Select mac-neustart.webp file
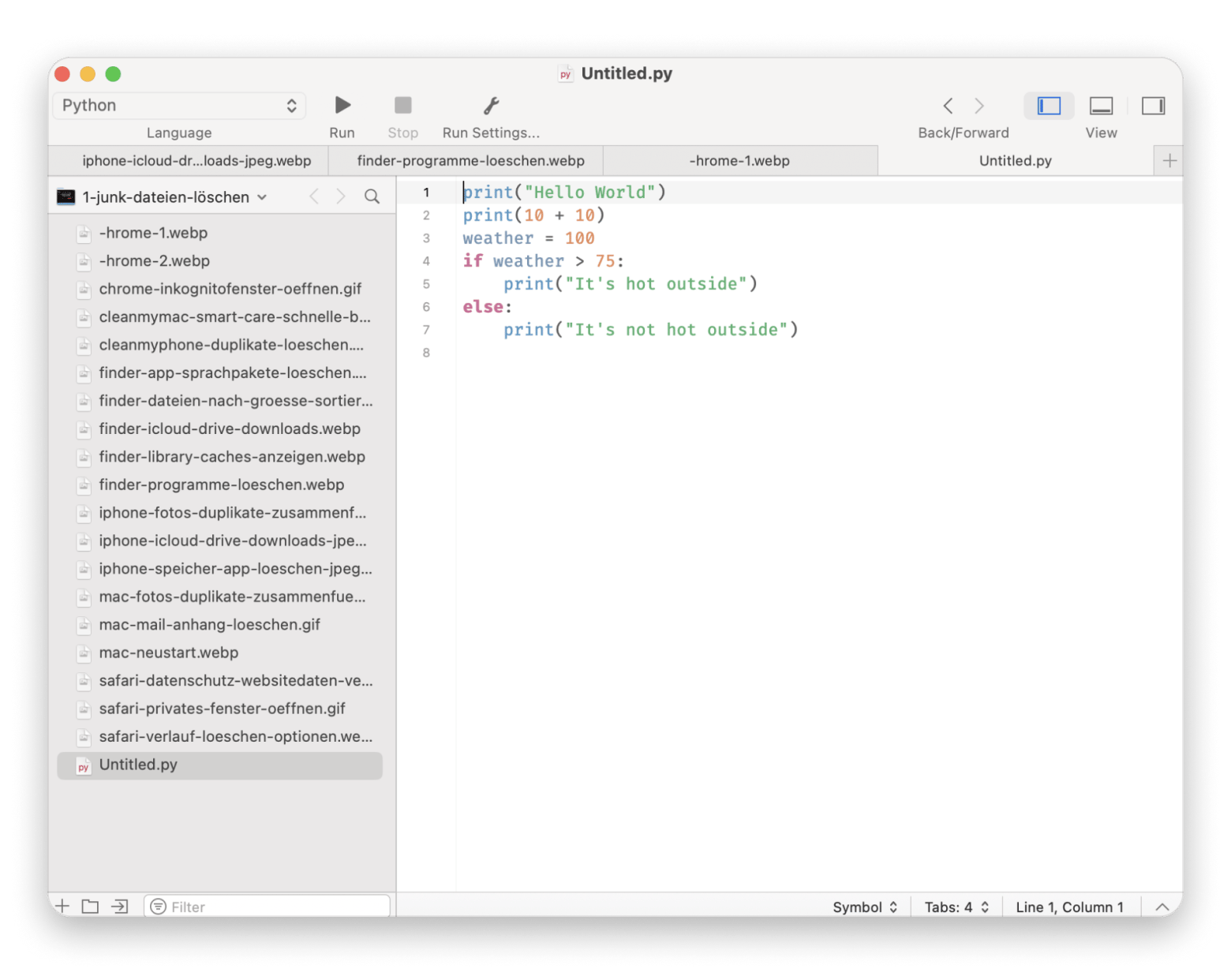Screen dimensions: 1231x980 tap(220, 653)
